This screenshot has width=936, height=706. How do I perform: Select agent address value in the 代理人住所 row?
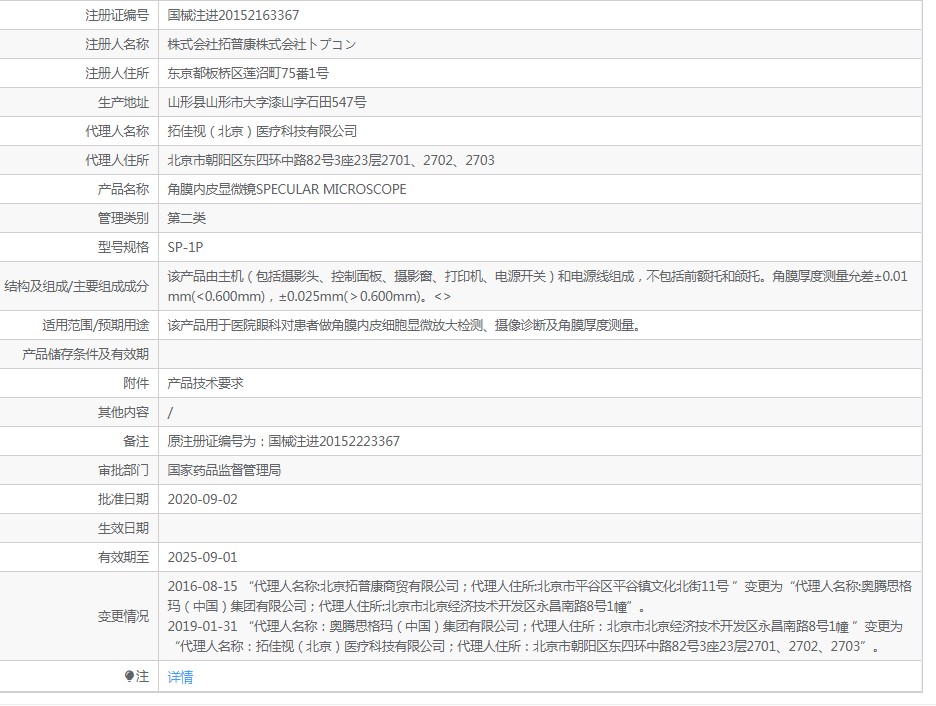[x=331, y=160]
